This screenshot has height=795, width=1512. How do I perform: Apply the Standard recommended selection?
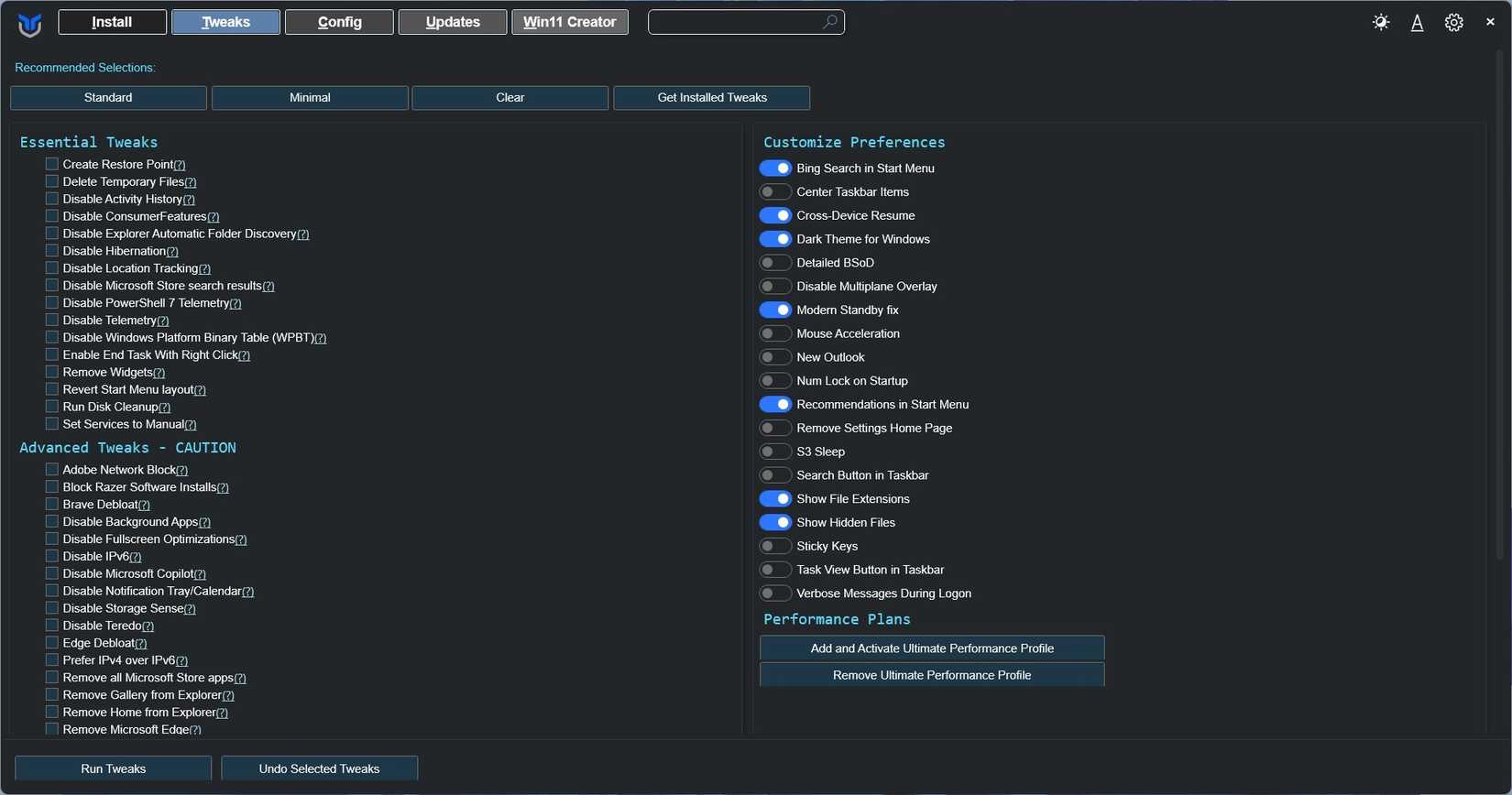coord(108,98)
